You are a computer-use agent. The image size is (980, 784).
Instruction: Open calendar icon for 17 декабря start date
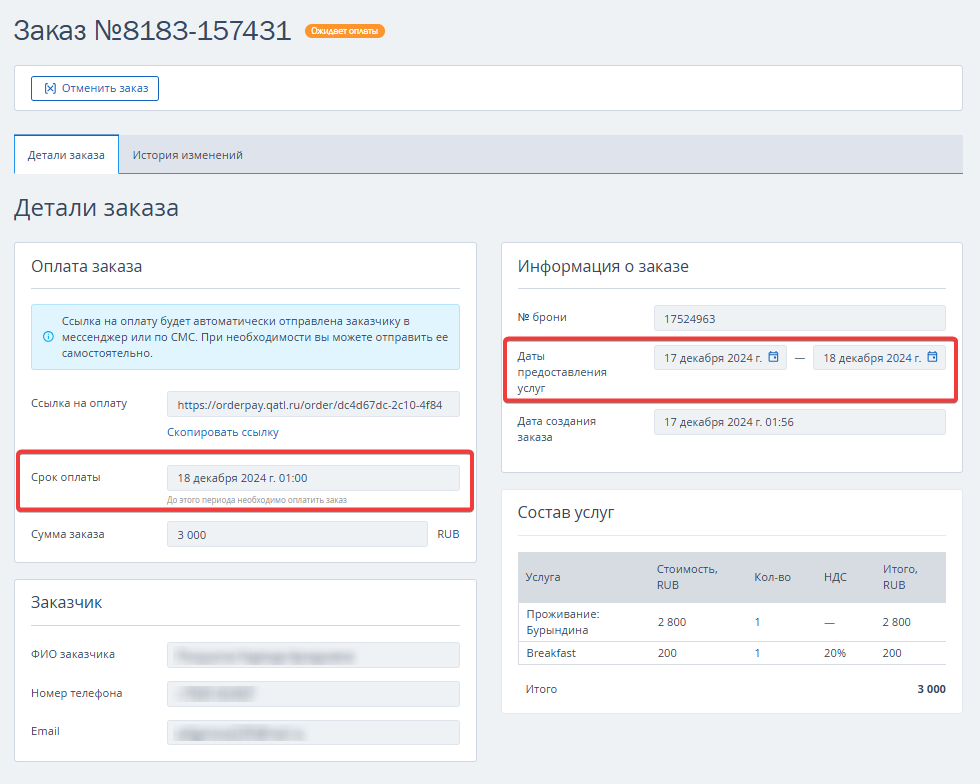coord(773,357)
